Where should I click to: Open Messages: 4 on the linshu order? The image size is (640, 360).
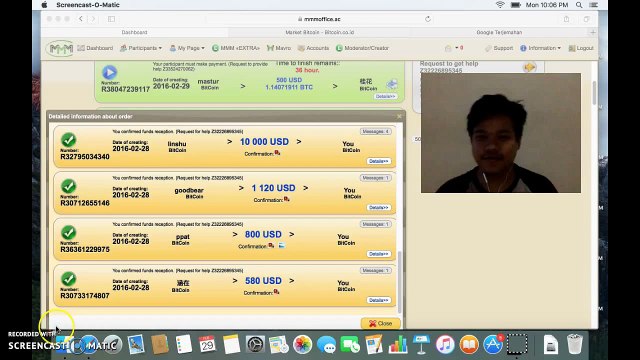point(376,131)
